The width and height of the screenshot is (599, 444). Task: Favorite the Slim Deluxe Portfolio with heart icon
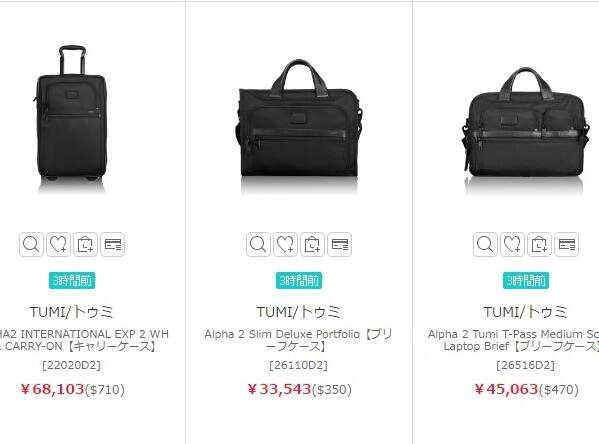[x=285, y=244]
